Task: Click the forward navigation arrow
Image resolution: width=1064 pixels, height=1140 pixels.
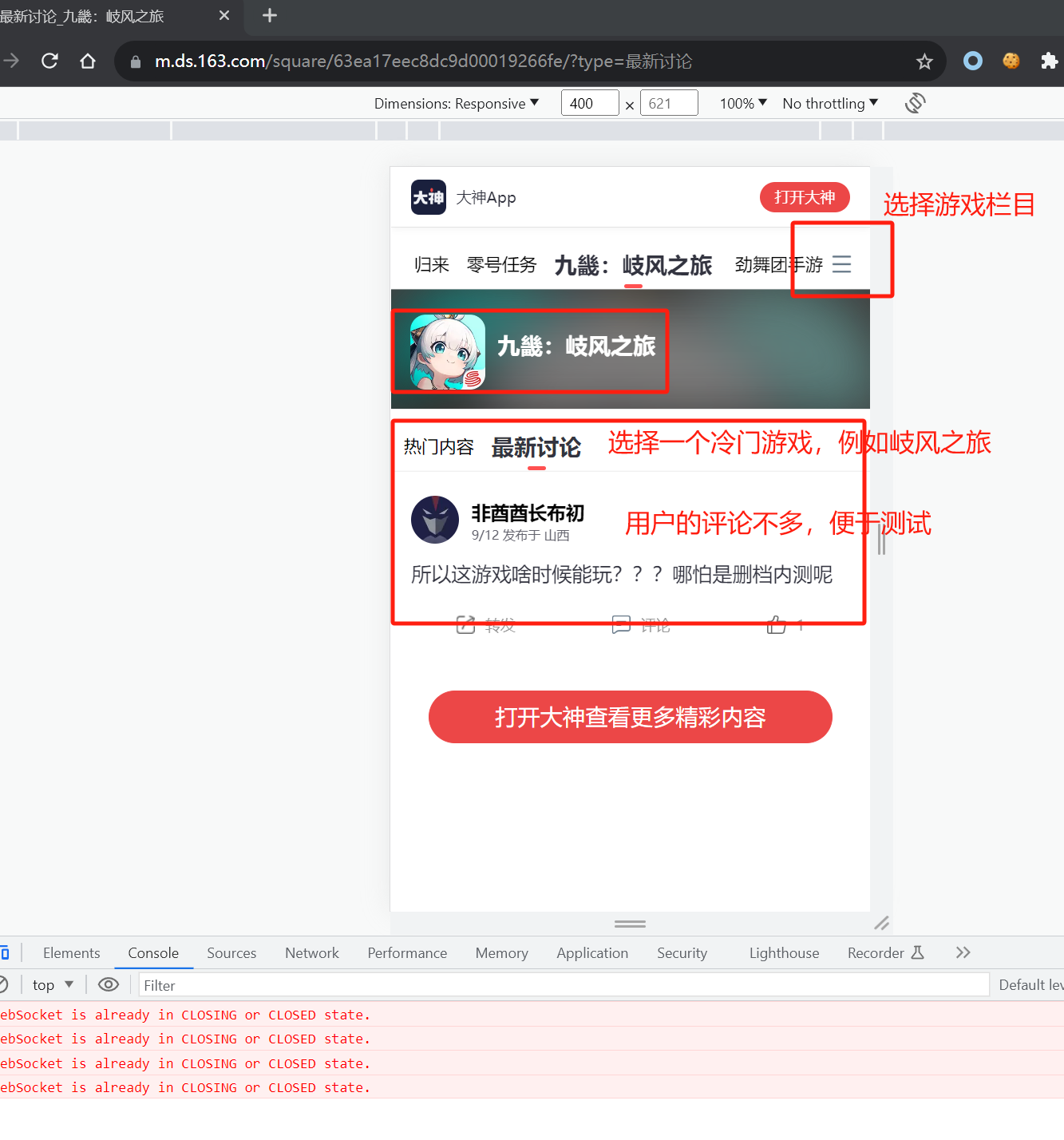Action: coord(10,61)
